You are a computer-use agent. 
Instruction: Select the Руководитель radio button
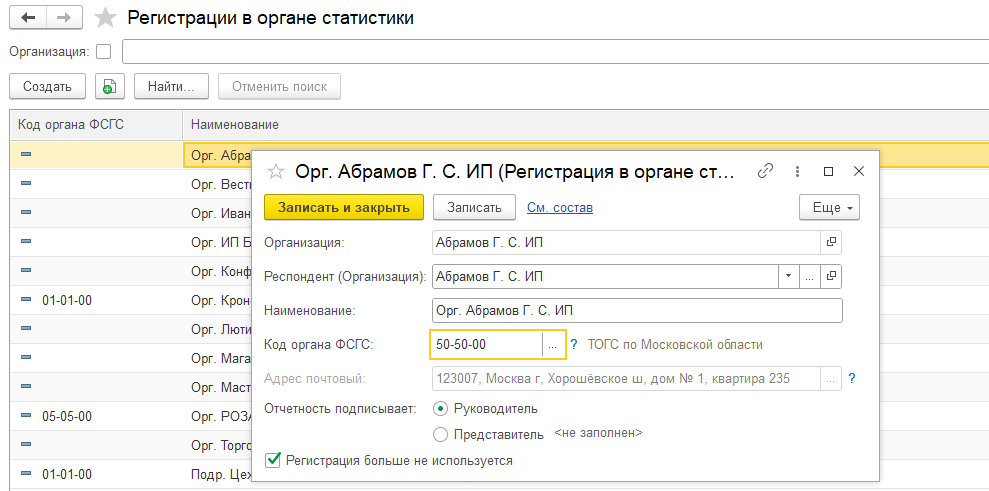[x=441, y=408]
